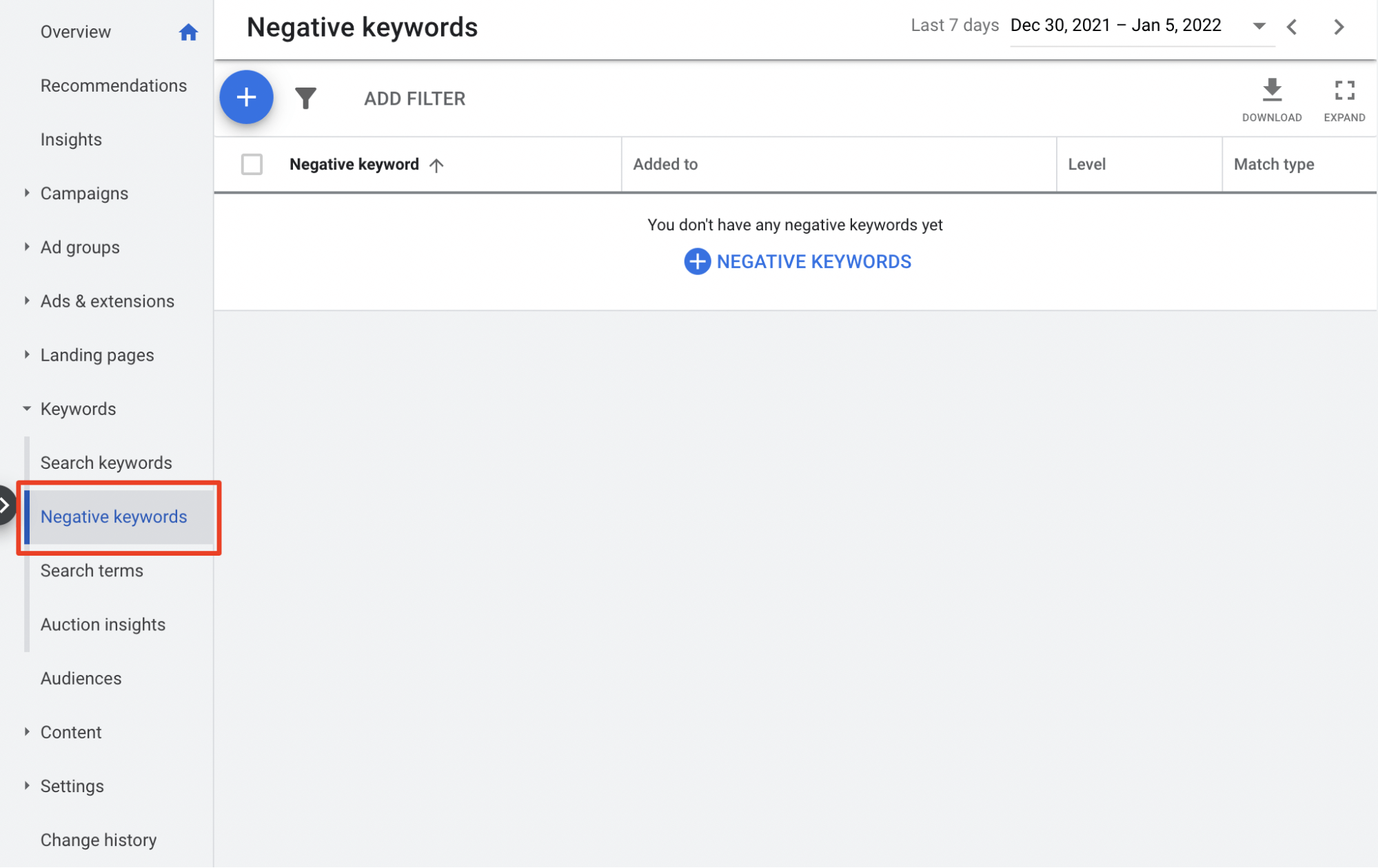The height and width of the screenshot is (868, 1378).
Task: Click the Campaigns label in sidebar
Action: coord(84,193)
